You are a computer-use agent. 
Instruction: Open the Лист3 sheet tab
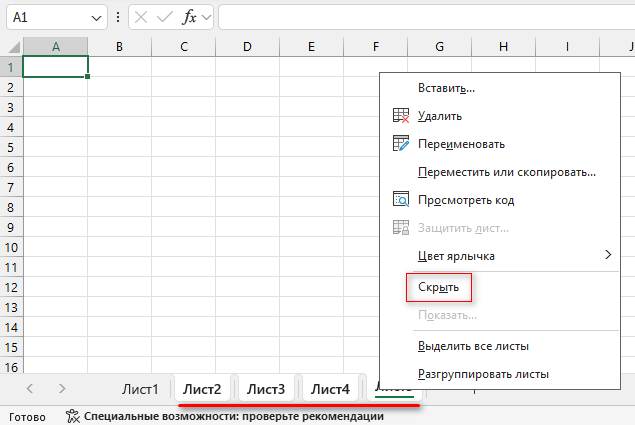266,388
